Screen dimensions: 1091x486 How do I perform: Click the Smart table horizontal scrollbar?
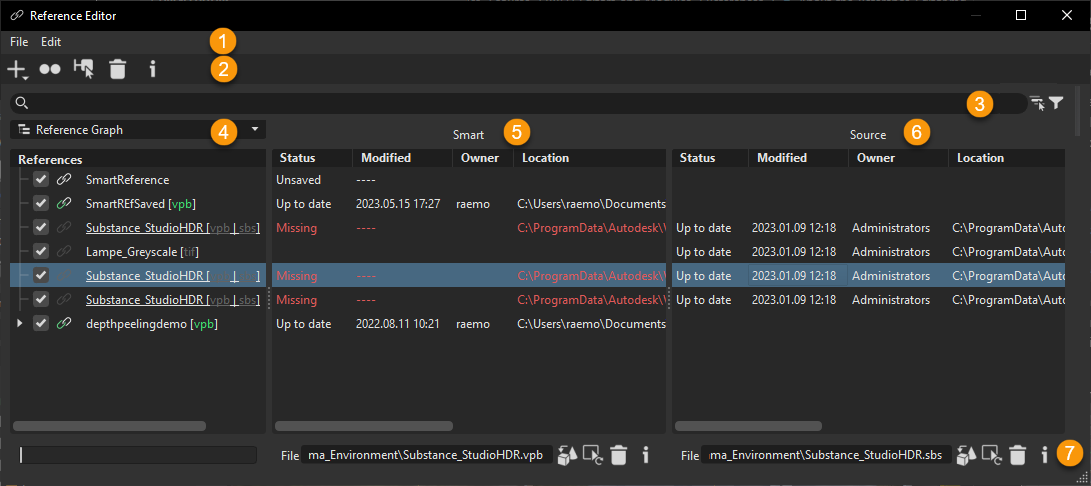(x=364, y=426)
